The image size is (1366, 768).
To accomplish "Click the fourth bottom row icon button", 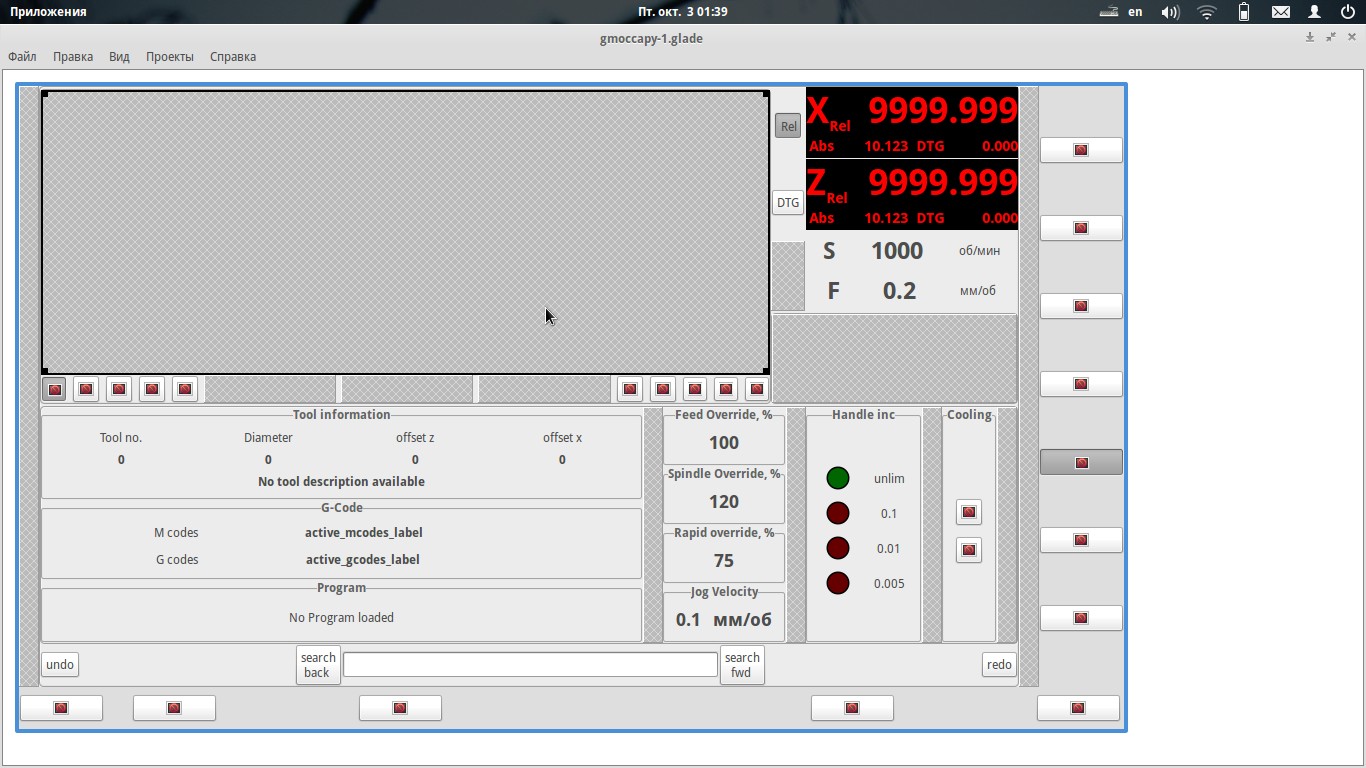I will (852, 708).
